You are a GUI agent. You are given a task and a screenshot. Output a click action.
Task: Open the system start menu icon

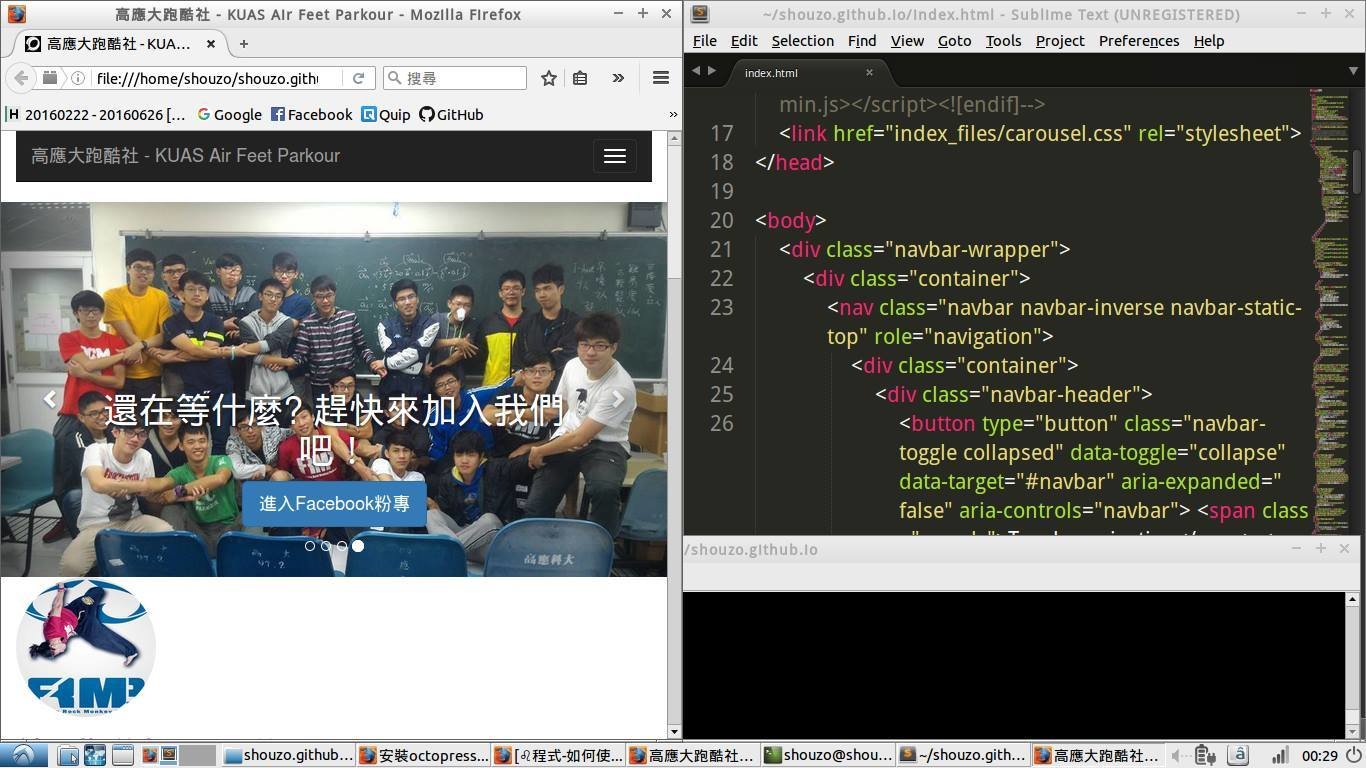click(x=22, y=755)
